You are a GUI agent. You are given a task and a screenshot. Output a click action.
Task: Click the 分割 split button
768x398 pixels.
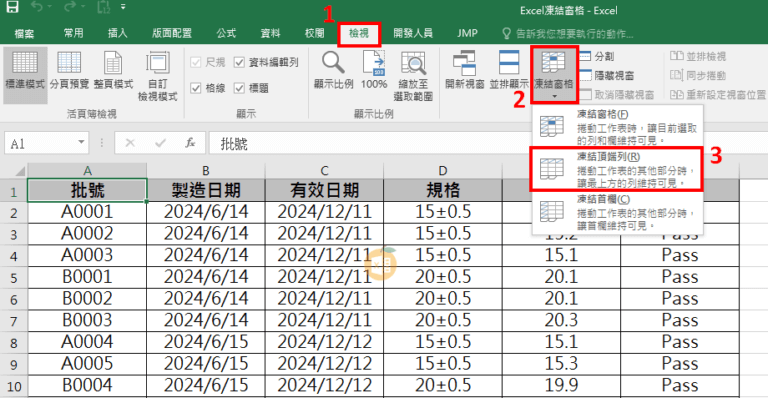[x=598, y=56]
